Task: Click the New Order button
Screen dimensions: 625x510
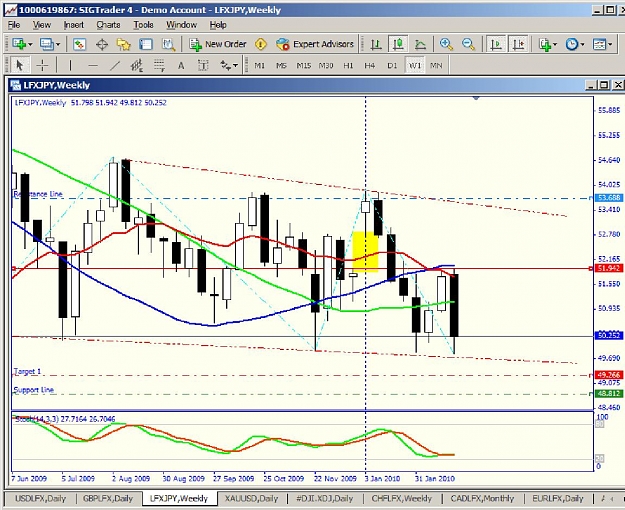Action: click(218, 44)
